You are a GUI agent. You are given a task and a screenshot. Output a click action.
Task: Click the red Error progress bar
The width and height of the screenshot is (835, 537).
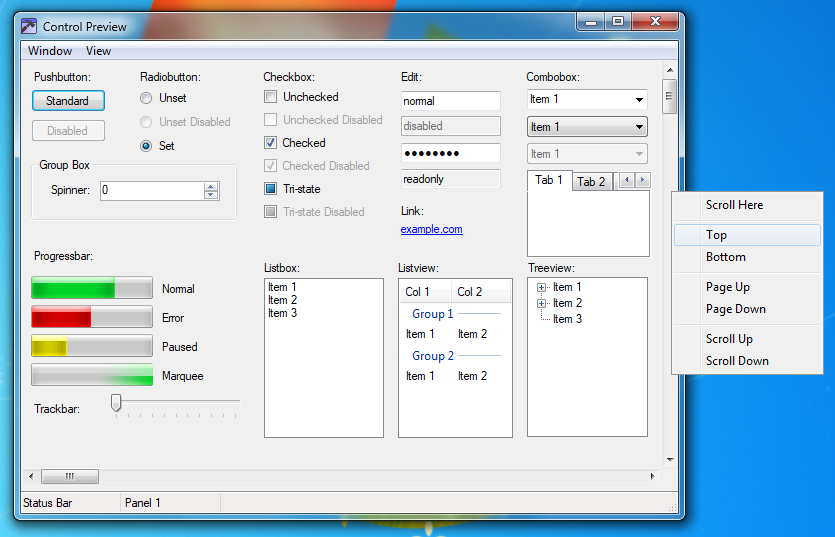[92, 316]
